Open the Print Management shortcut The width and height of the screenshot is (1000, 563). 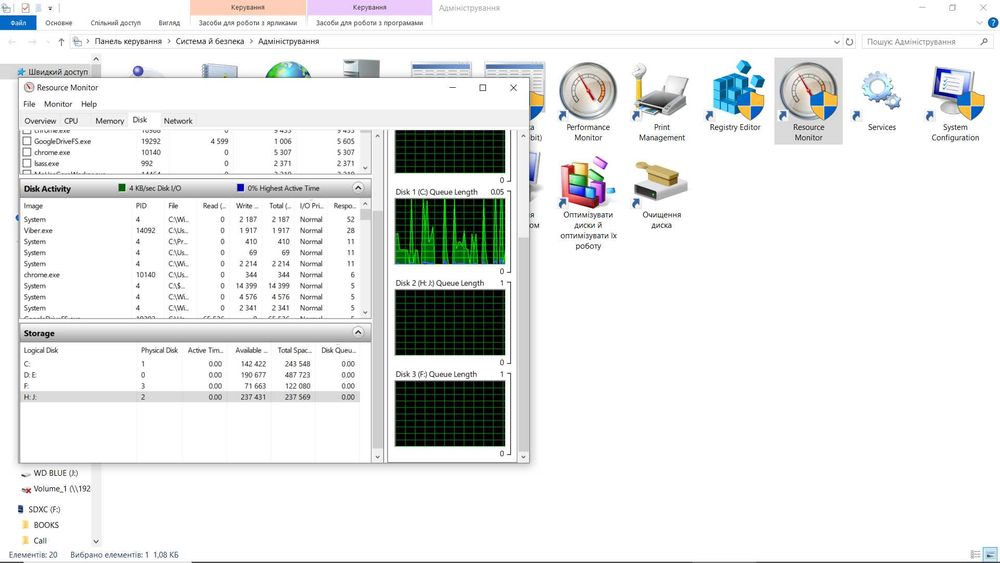tap(661, 101)
